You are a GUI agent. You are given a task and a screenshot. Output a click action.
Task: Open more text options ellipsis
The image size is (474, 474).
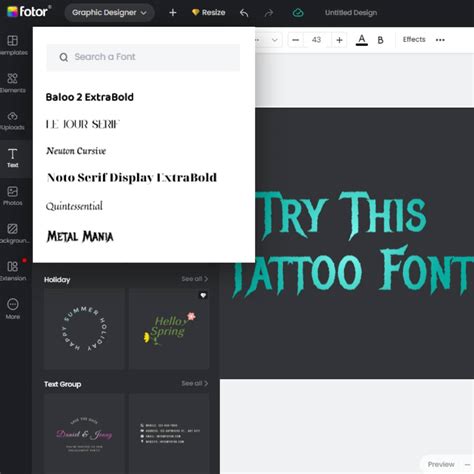440,40
